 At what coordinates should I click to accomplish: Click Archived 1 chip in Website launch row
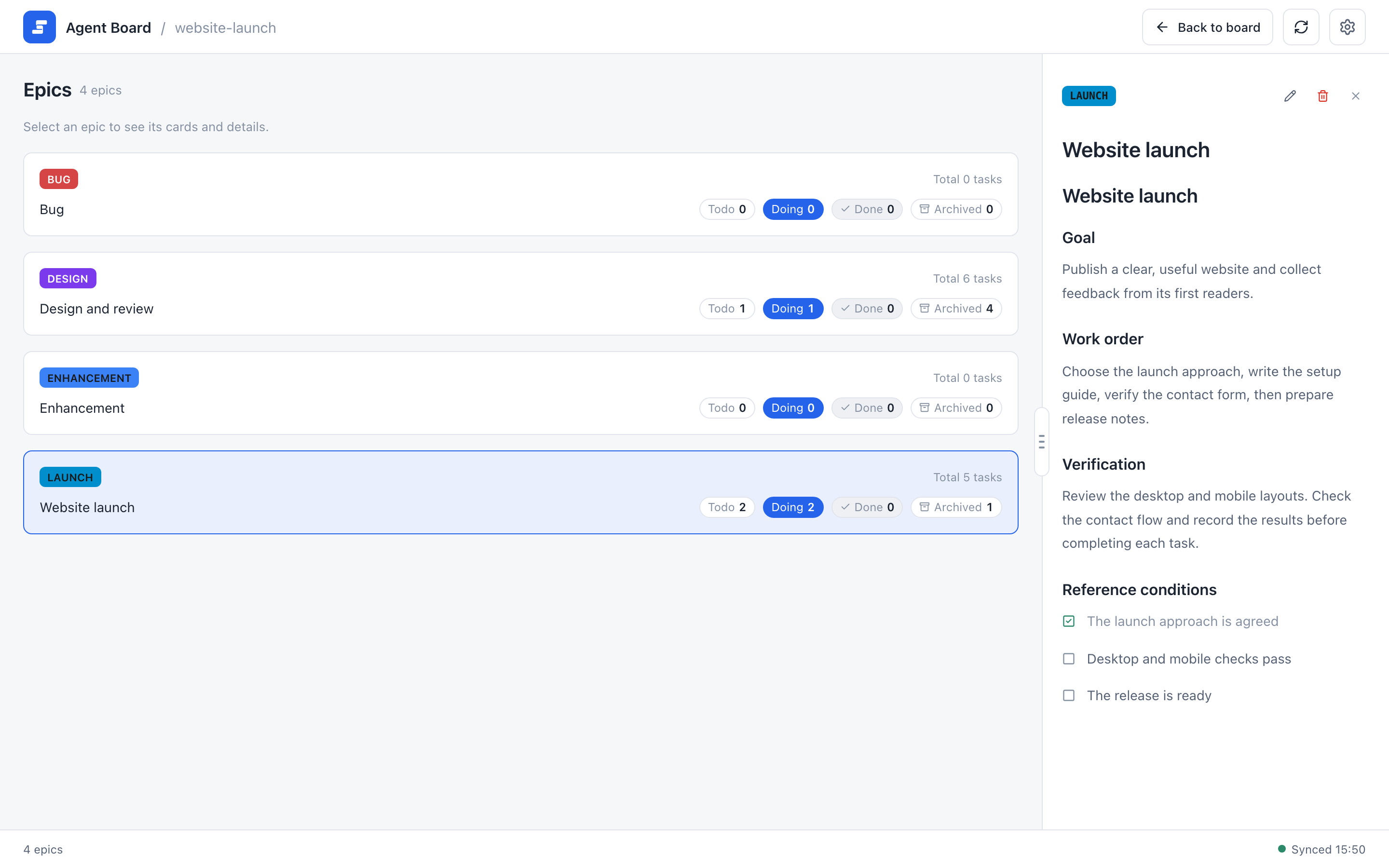955,507
